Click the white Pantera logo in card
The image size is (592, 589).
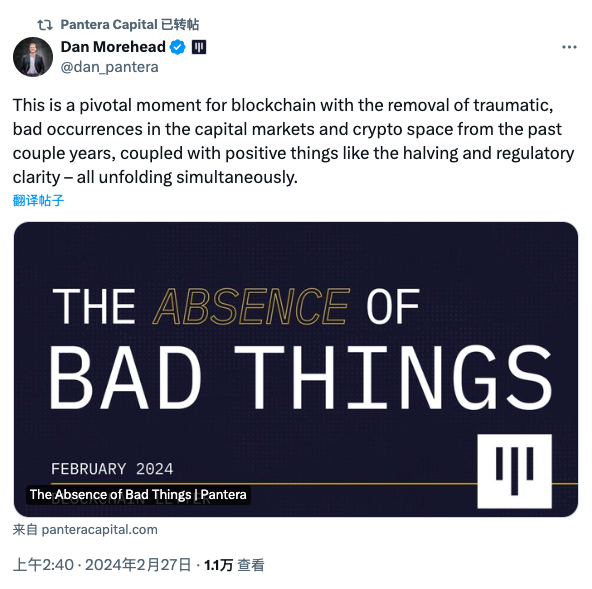(x=514, y=471)
